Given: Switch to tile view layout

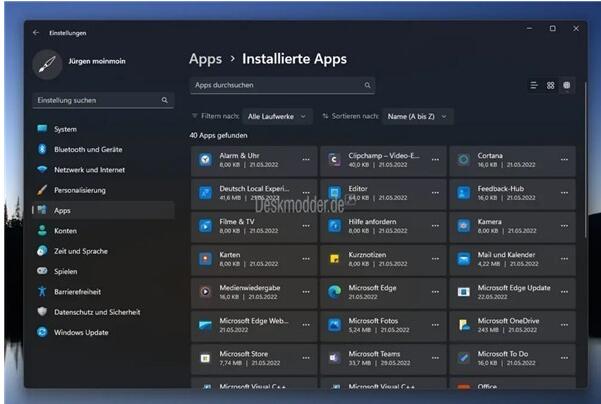Looking at the screenshot, I should (x=567, y=85).
